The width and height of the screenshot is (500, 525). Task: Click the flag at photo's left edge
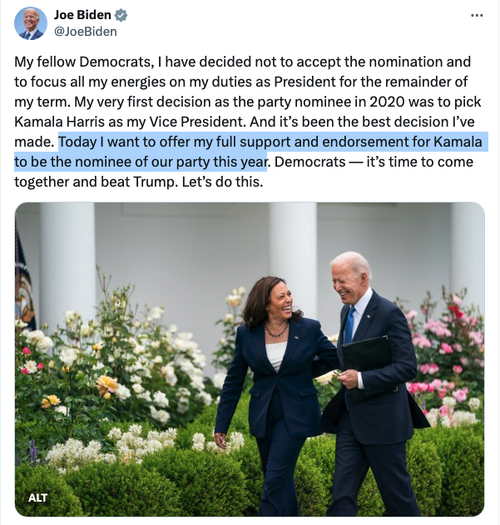tap(24, 281)
